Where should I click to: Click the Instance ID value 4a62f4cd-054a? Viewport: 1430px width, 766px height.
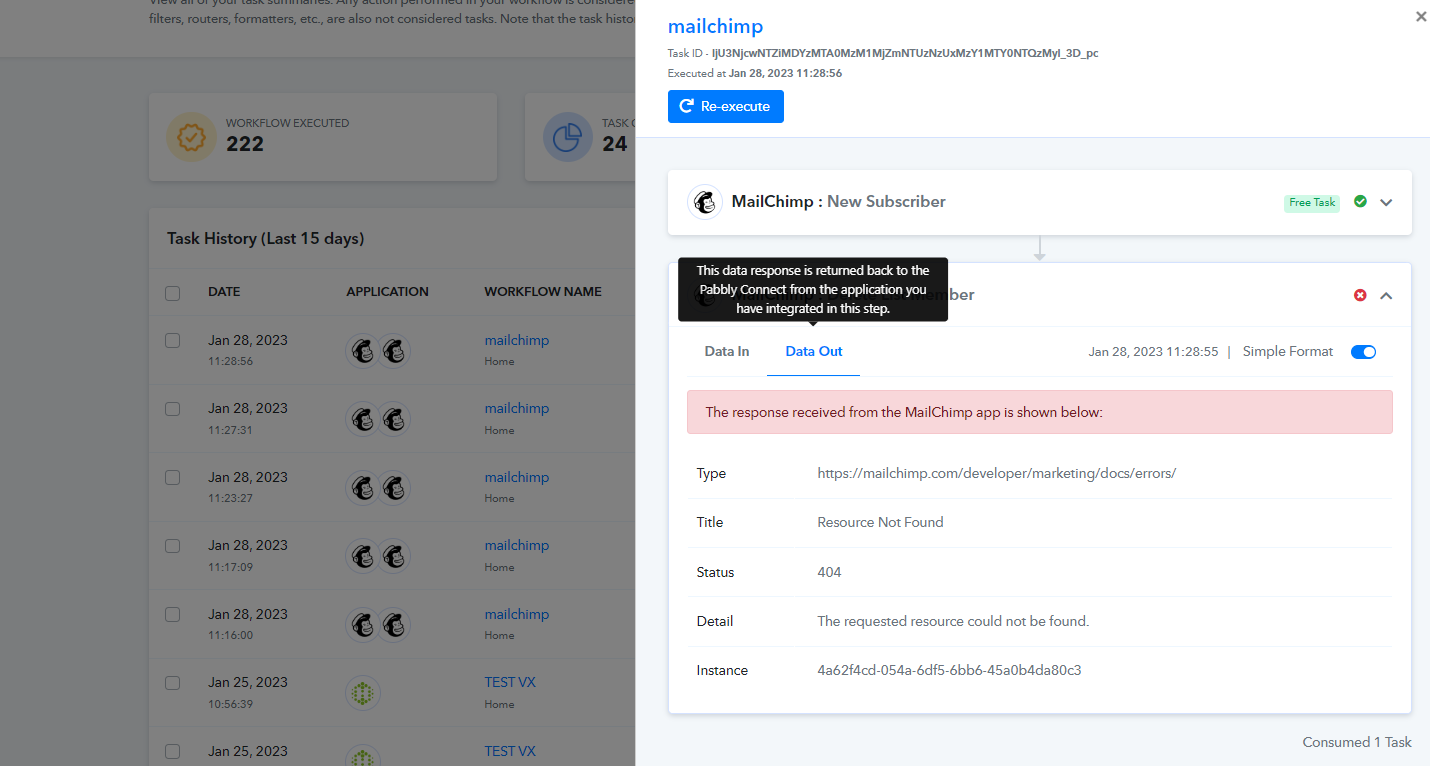pos(949,670)
